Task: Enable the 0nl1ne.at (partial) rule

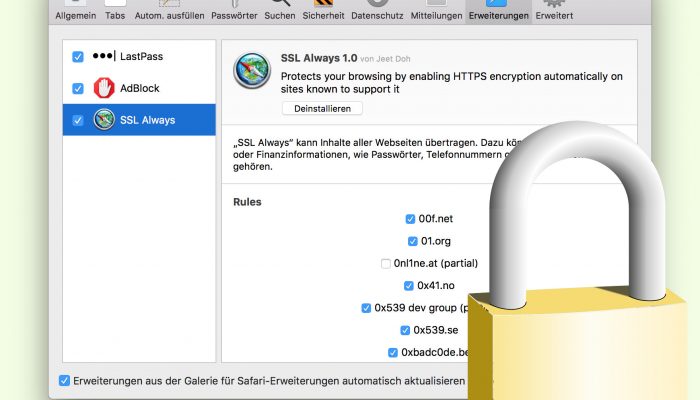Action: coord(386,263)
